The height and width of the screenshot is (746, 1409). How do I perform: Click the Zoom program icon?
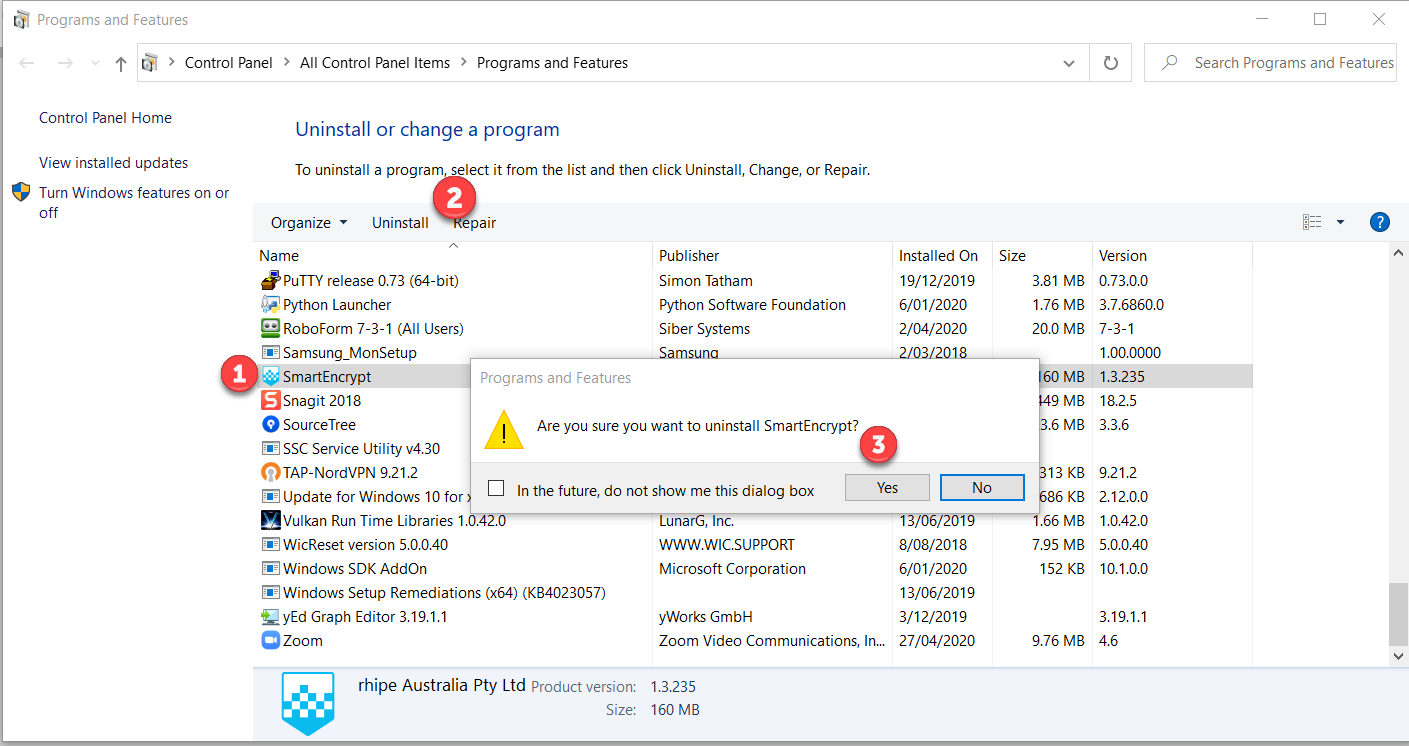[x=270, y=641]
